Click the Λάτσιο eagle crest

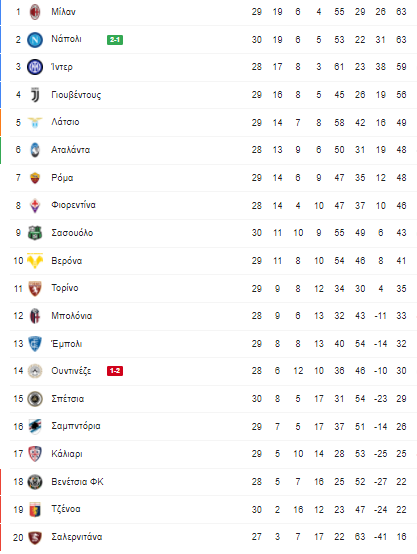(35, 123)
